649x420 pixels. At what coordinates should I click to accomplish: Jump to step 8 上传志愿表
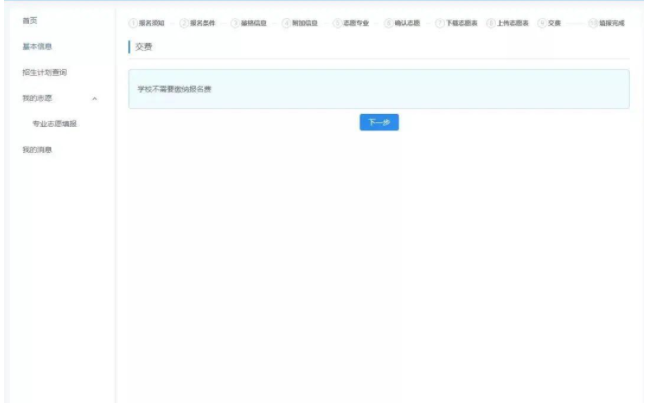pyautogui.click(x=508, y=23)
